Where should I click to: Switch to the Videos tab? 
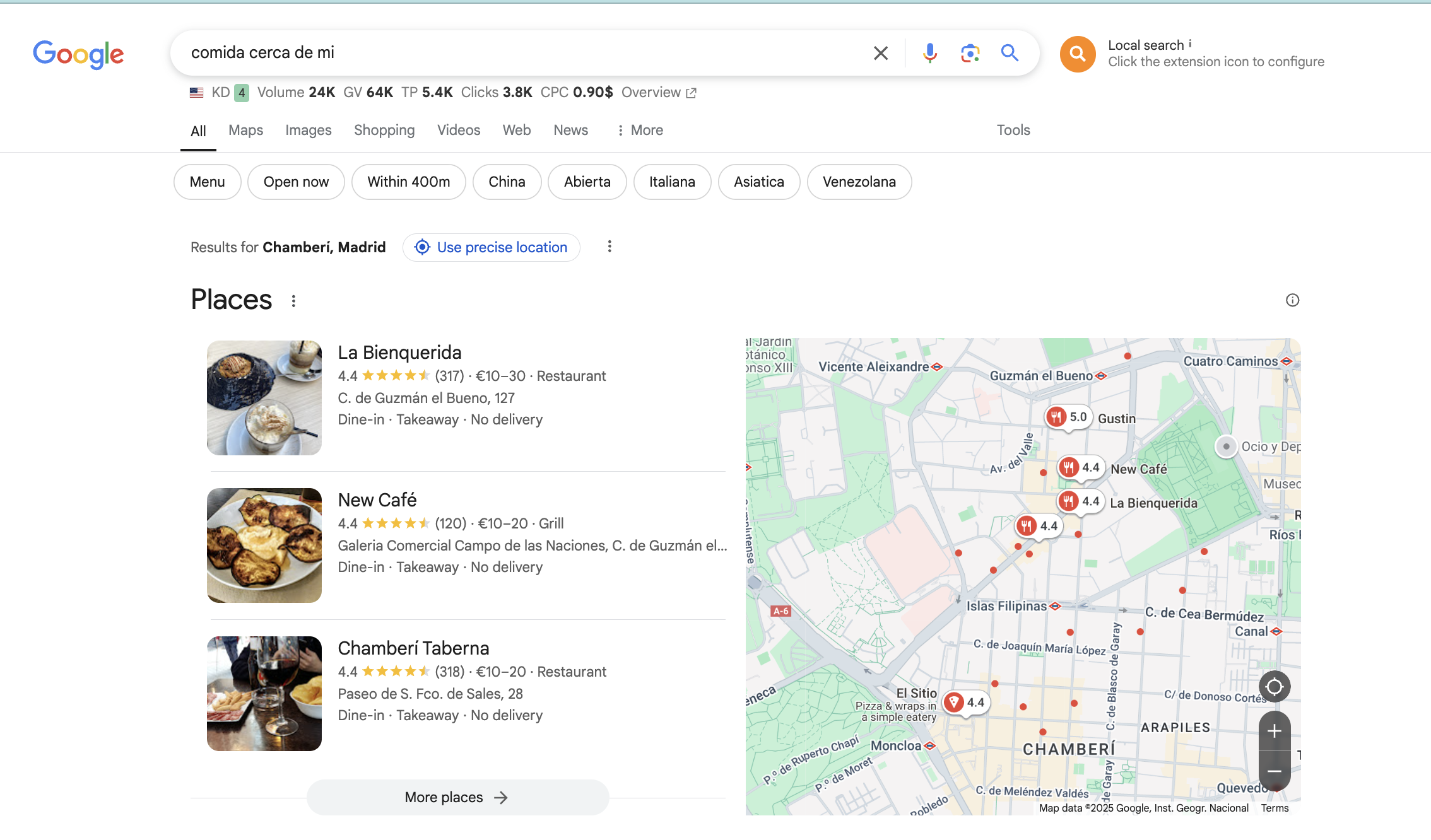(x=459, y=130)
